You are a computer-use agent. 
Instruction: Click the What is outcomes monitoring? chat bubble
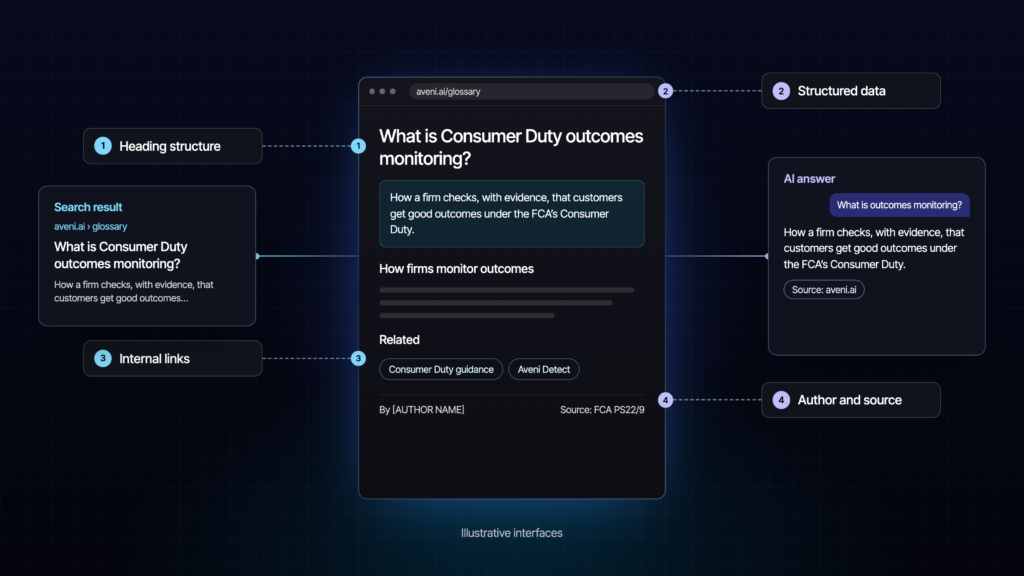point(899,205)
